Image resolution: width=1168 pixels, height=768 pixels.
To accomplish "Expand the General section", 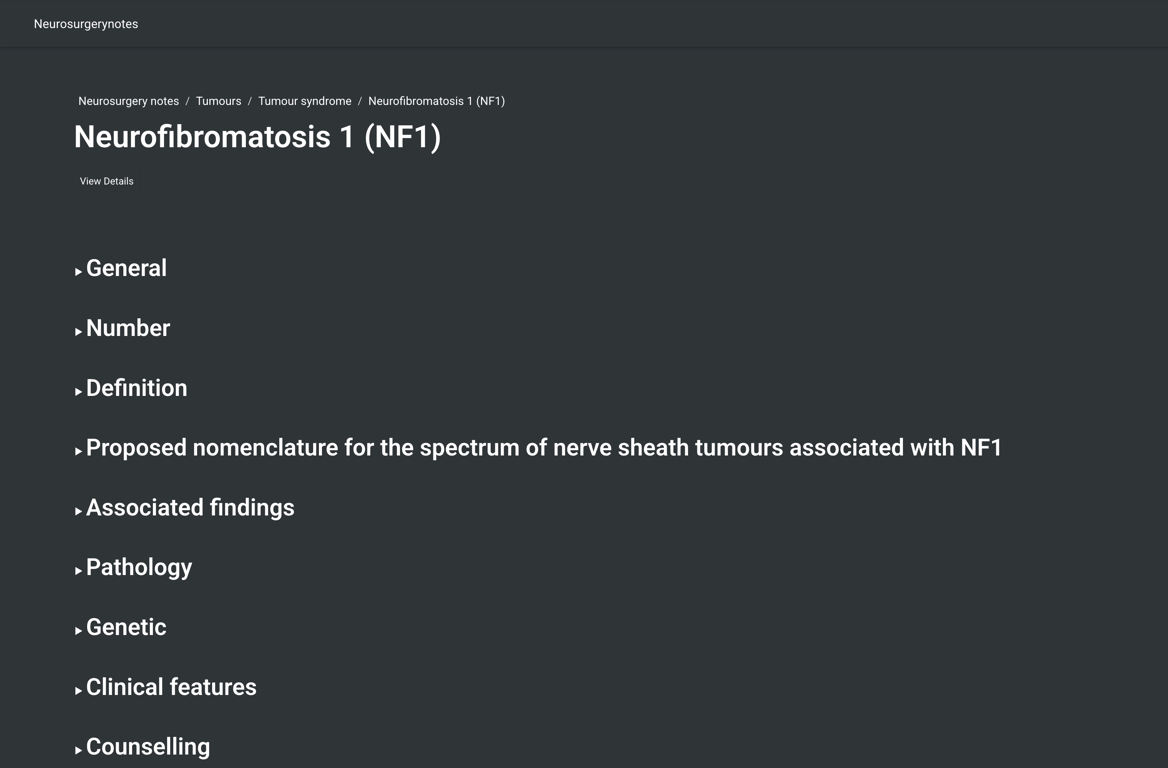I will pyautogui.click(x=126, y=269).
